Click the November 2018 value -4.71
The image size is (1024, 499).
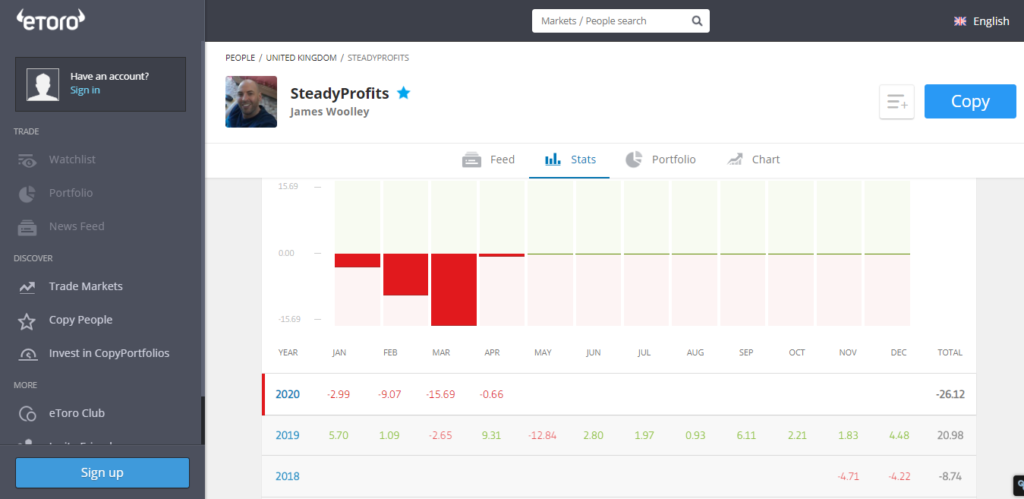[x=848, y=476]
